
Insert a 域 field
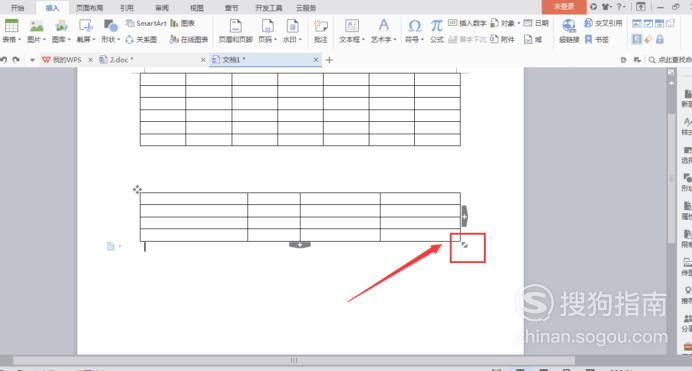click(533, 40)
